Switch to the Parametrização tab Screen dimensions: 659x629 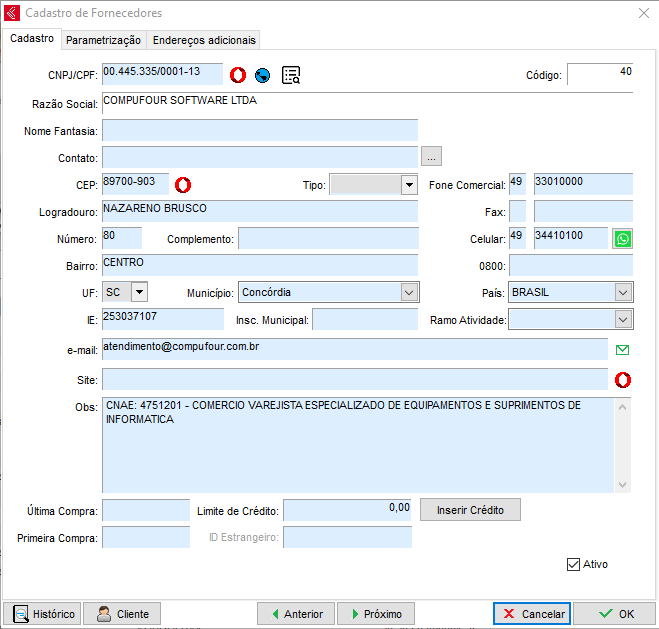coord(104,40)
